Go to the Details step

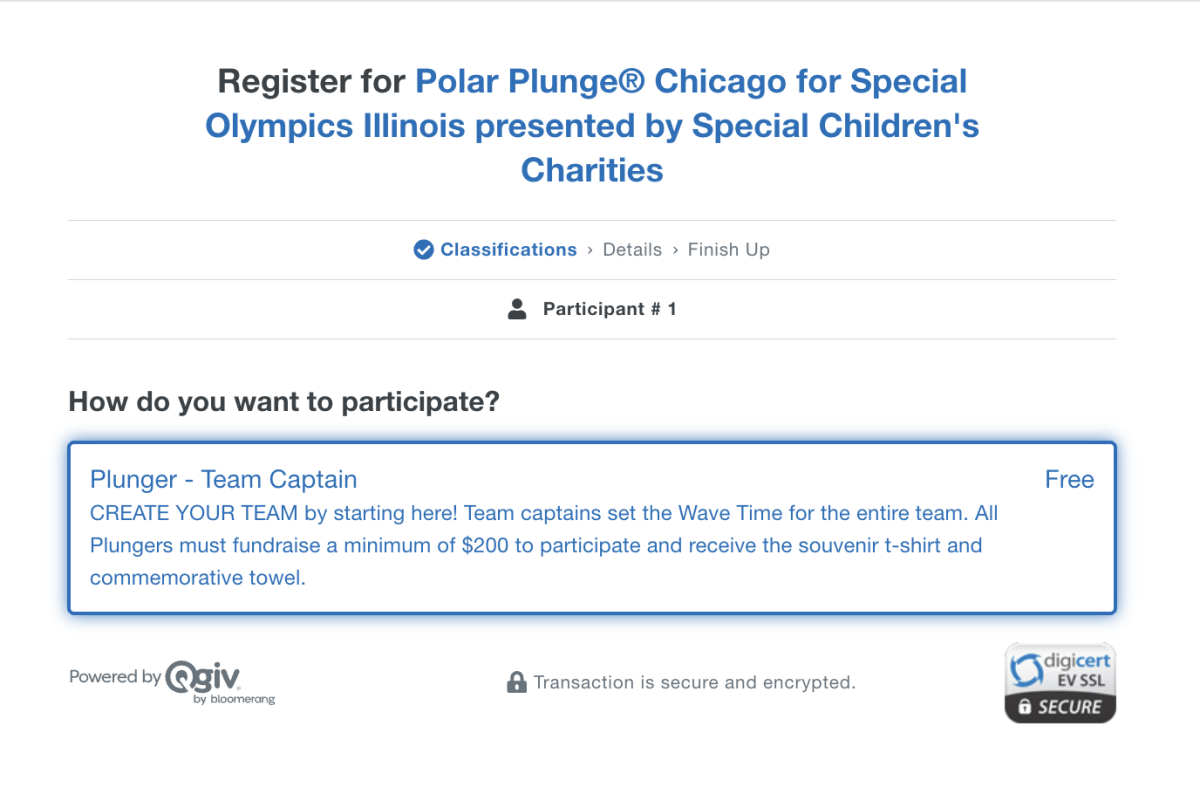tap(632, 250)
